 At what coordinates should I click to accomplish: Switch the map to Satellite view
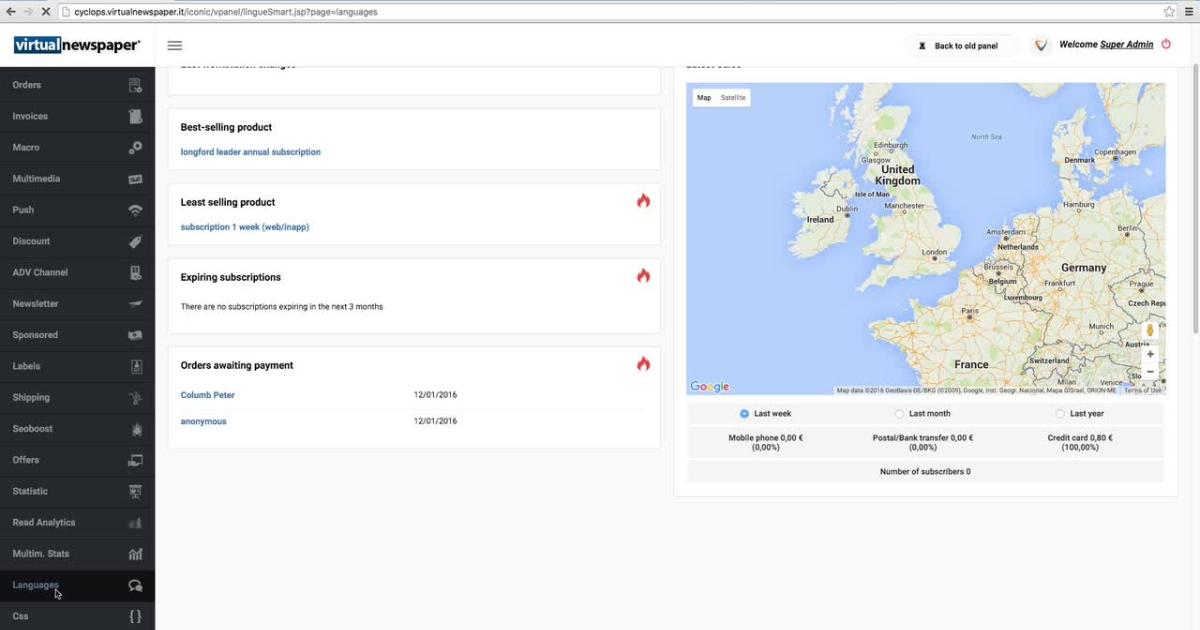pyautogui.click(x=733, y=98)
